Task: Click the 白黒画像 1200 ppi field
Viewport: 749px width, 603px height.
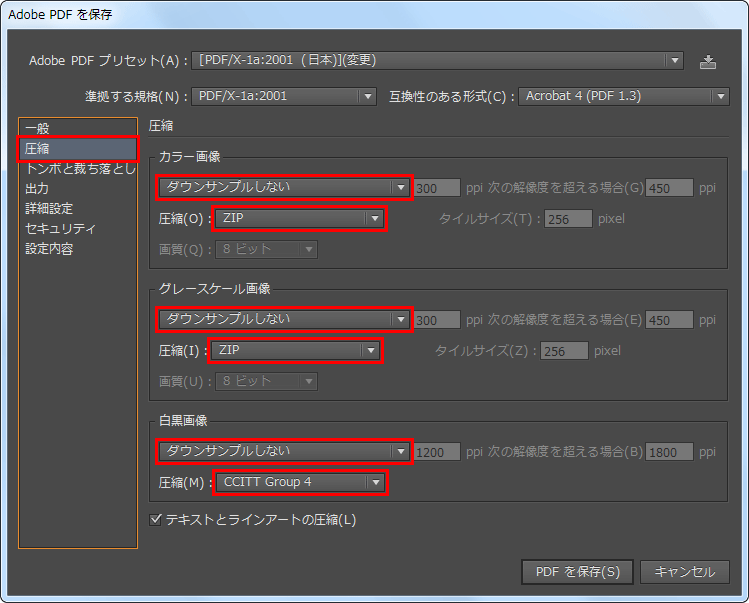Action: 437,452
